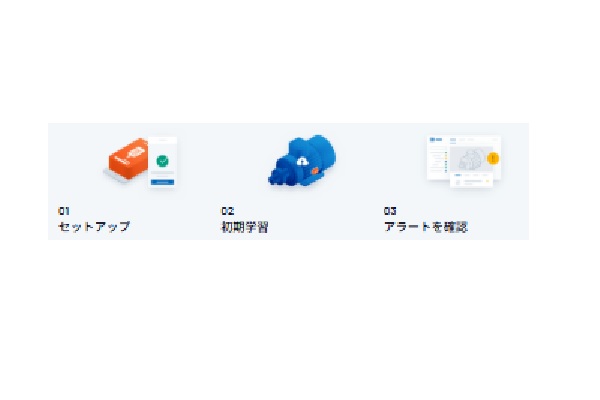600x400 pixels.
Task: Click the gray motor outline in the dashboard preview
Action: click(471, 159)
